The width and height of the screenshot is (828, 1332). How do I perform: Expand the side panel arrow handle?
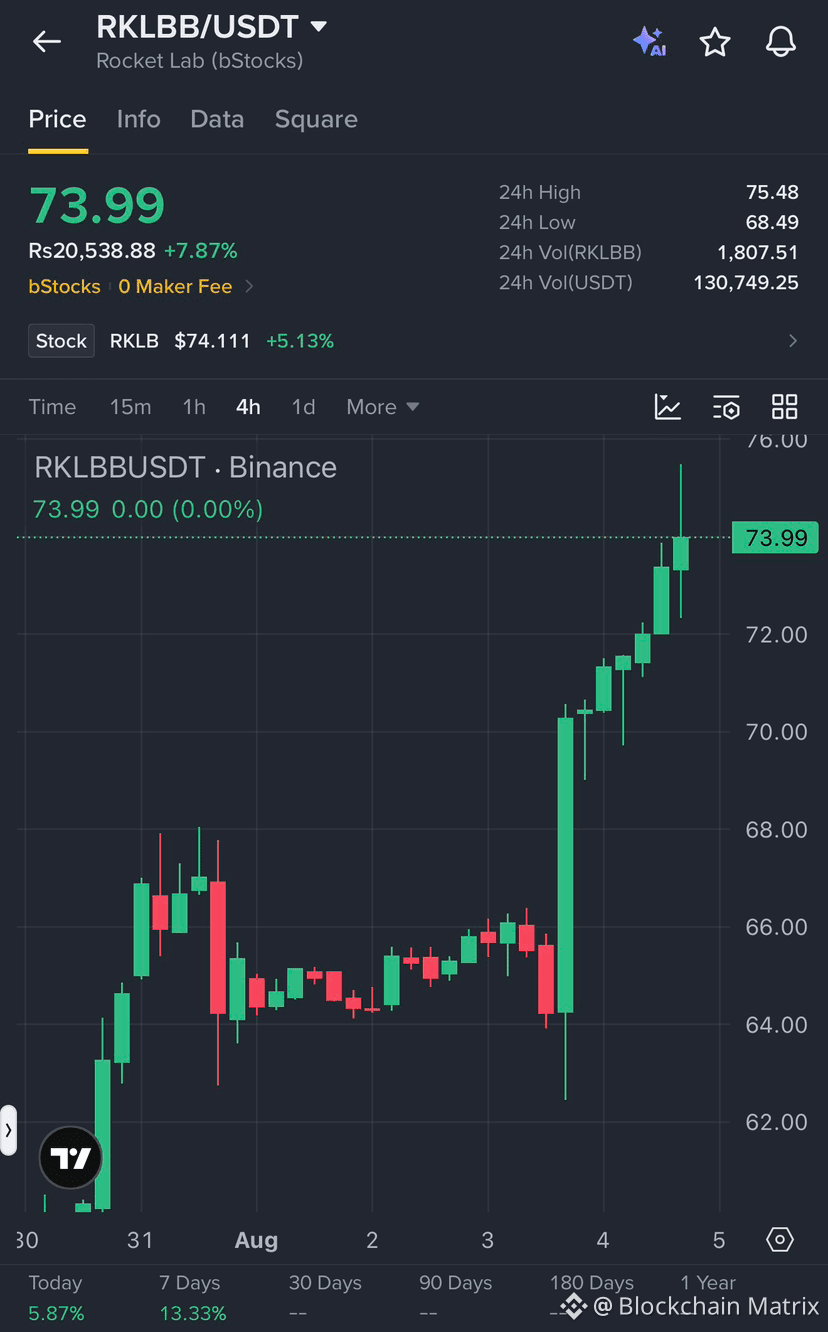click(8, 1130)
